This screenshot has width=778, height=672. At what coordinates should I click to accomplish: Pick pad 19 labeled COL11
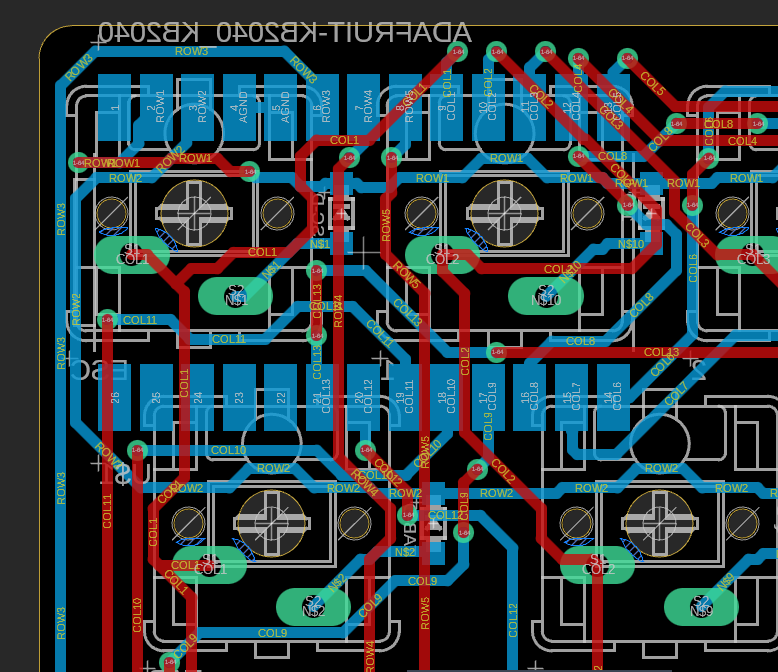pos(405,397)
